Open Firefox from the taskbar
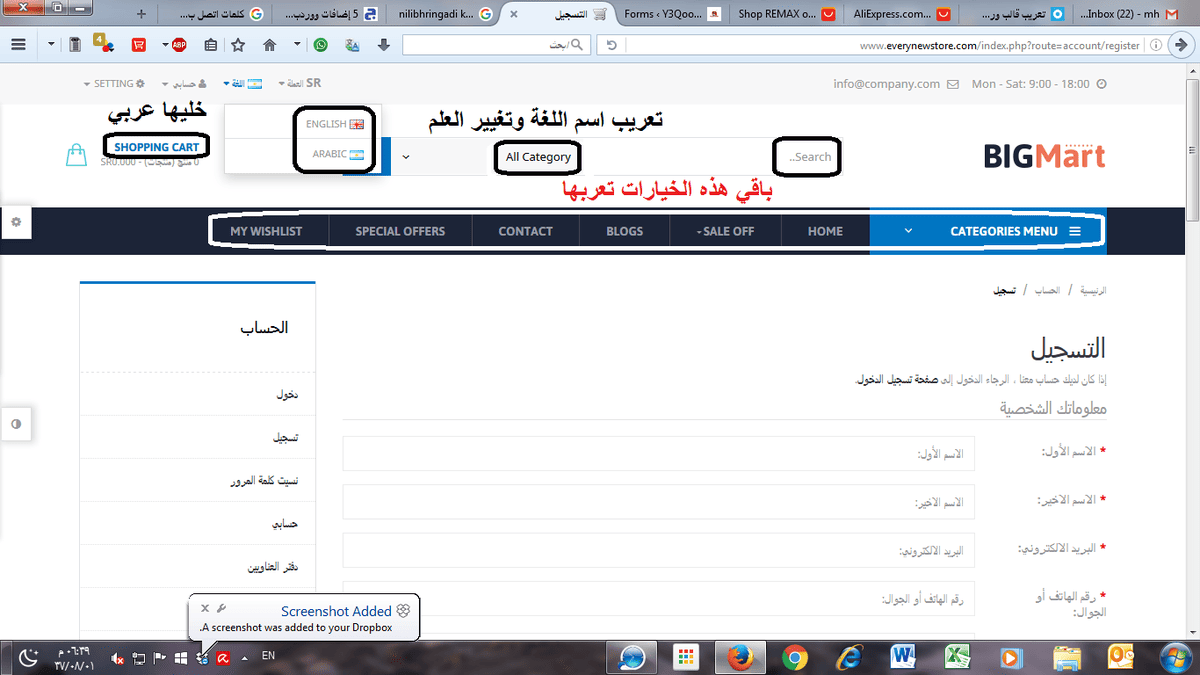Image resolution: width=1200 pixels, height=675 pixels. 738,657
